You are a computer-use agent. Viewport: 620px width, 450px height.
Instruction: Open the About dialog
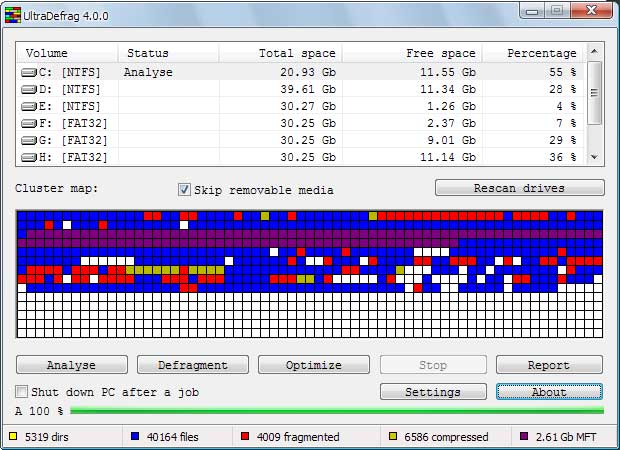click(x=549, y=392)
